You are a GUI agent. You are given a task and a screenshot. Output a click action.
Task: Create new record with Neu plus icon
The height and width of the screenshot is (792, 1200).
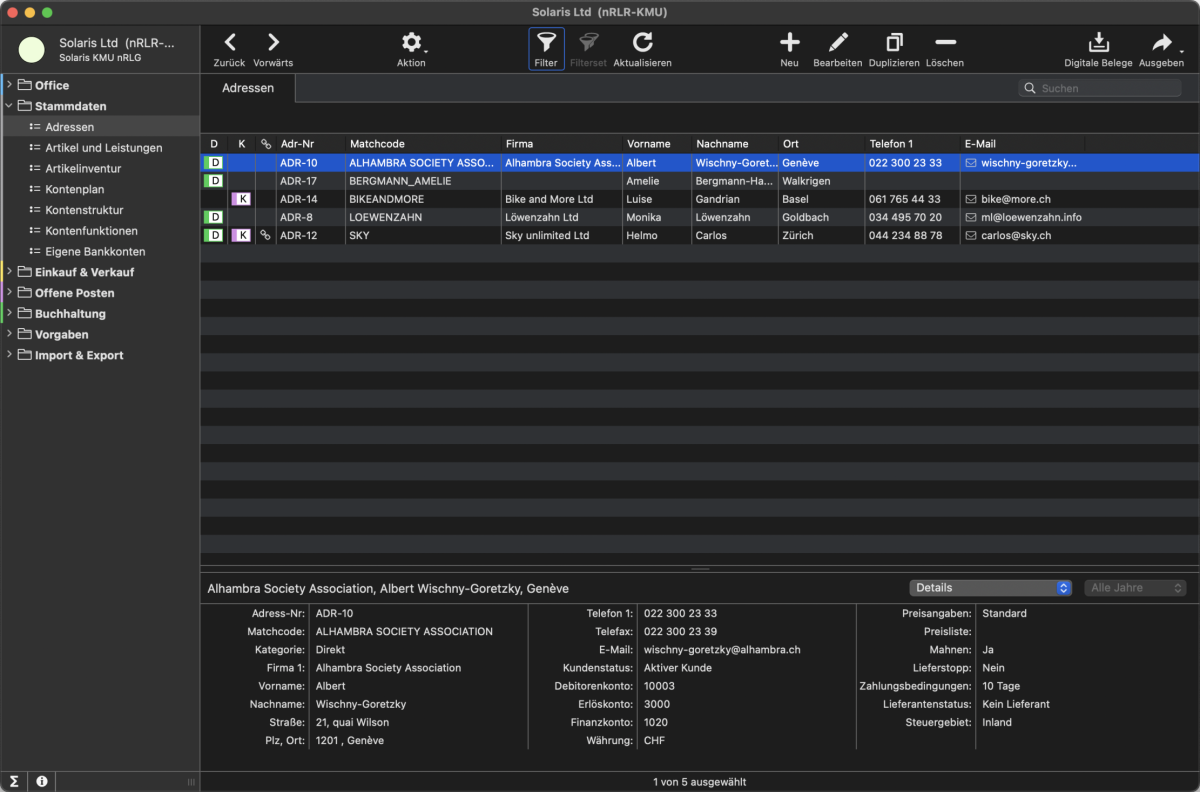point(789,43)
